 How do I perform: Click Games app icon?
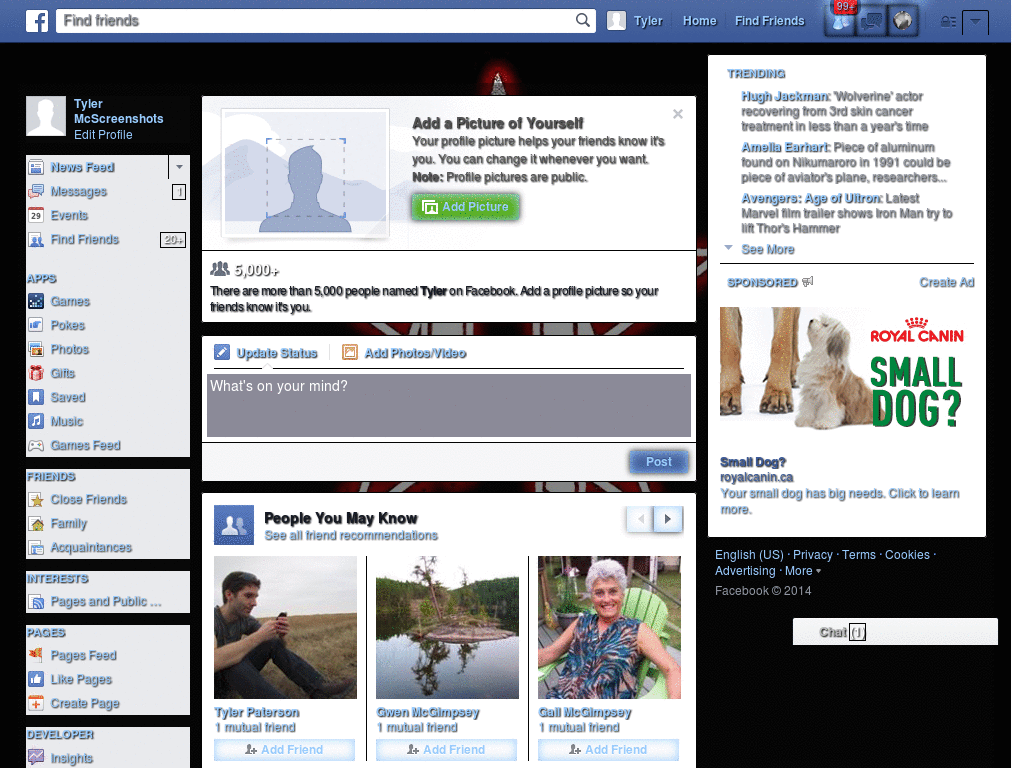coord(36,301)
